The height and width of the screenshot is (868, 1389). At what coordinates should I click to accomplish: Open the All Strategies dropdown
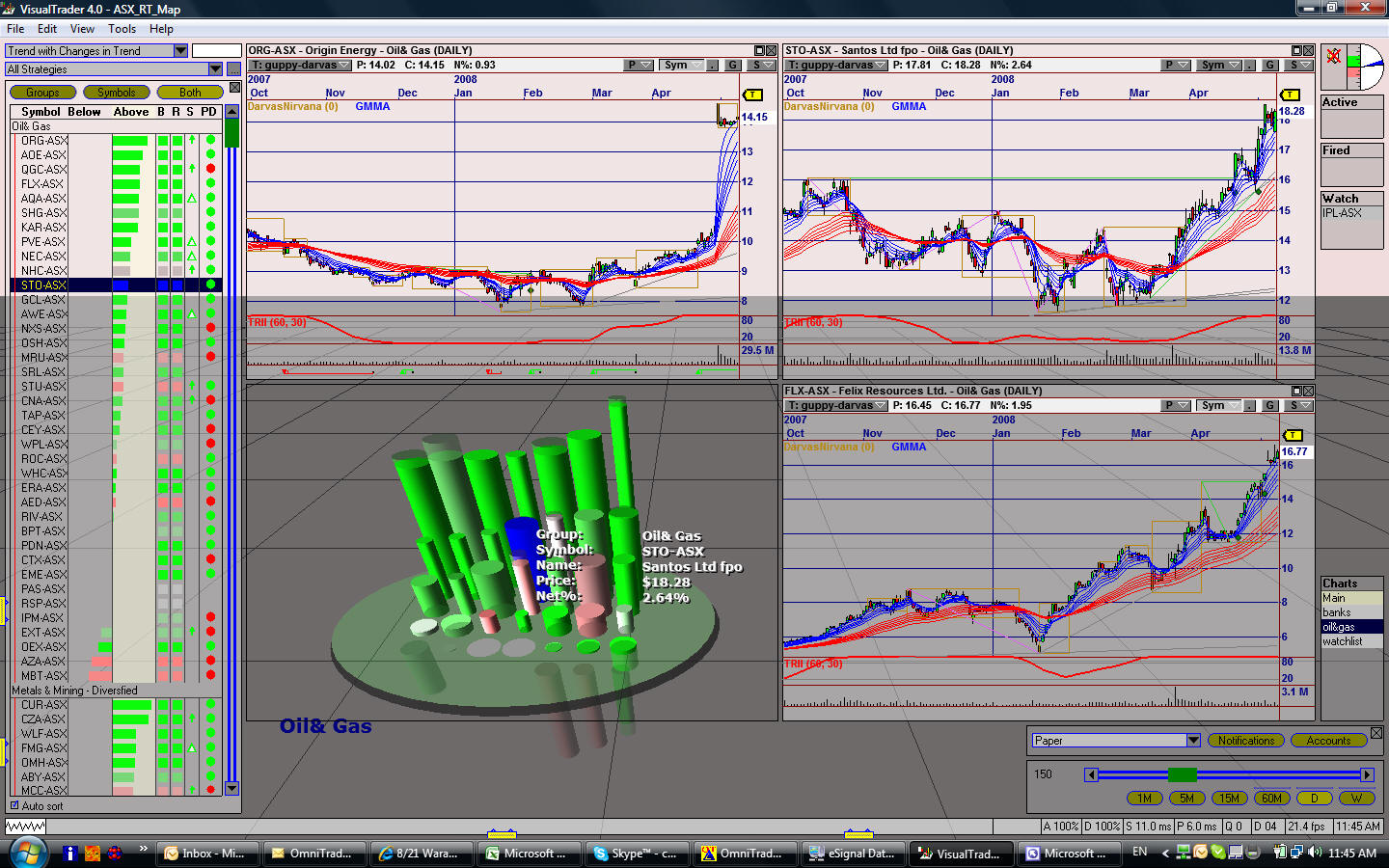[x=215, y=69]
